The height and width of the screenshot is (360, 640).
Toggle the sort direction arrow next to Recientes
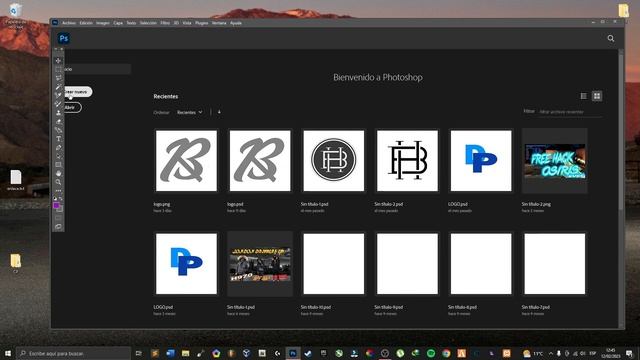(219, 112)
